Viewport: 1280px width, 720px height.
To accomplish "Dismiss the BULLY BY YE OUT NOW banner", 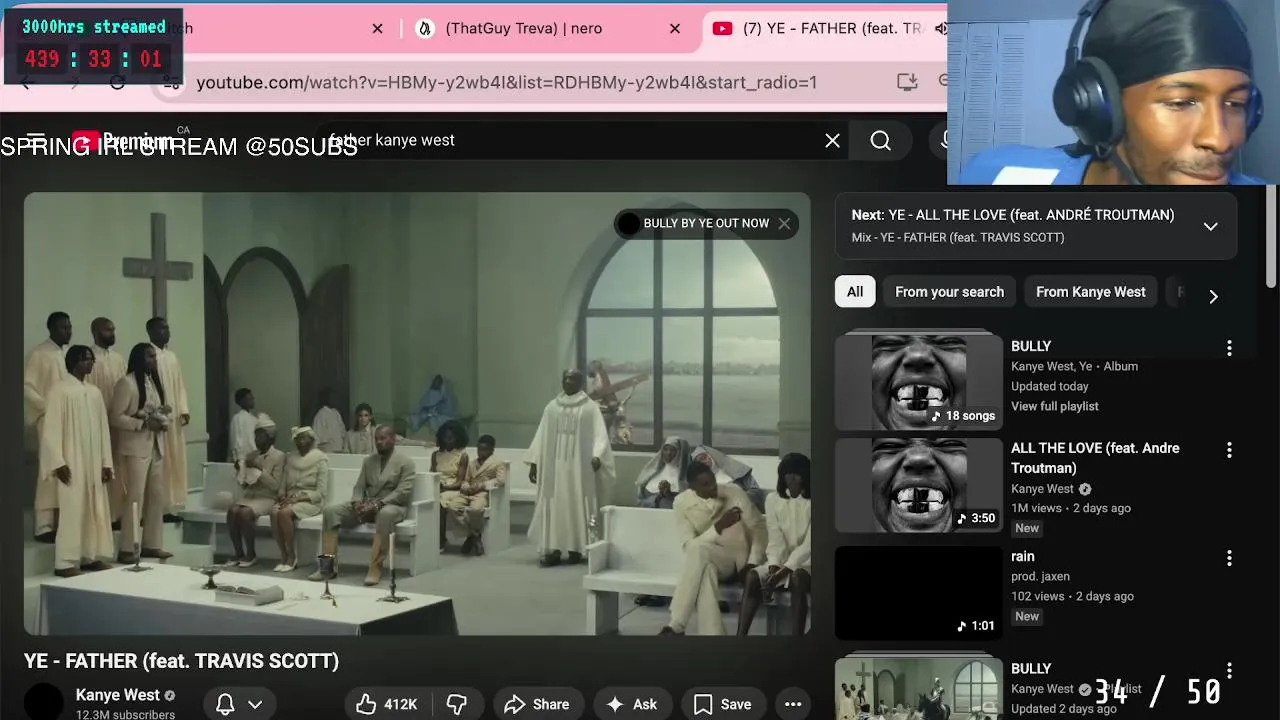I will (784, 223).
